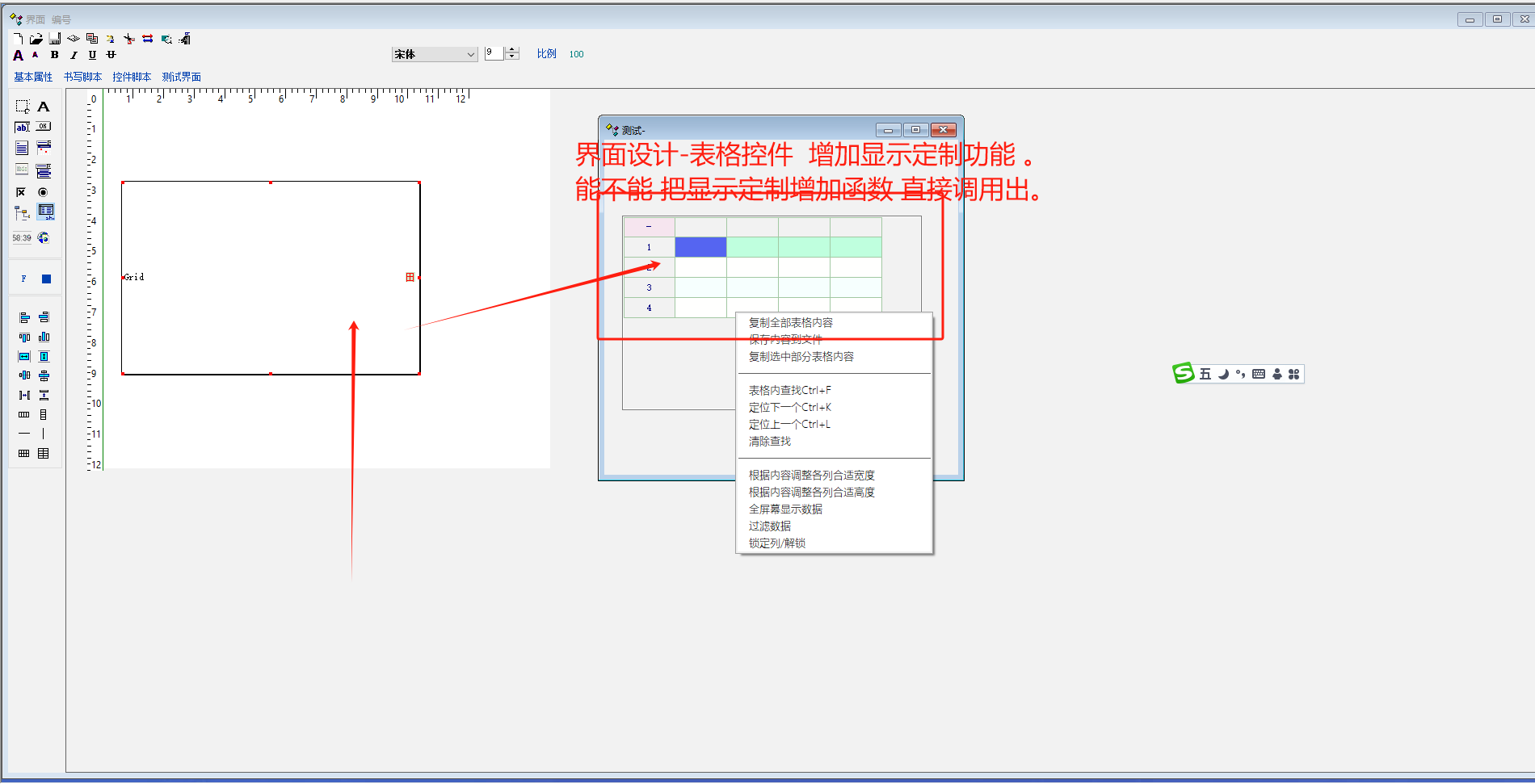1535x784 pixels.
Task: Select the tree view control tool
Action: (x=22, y=213)
